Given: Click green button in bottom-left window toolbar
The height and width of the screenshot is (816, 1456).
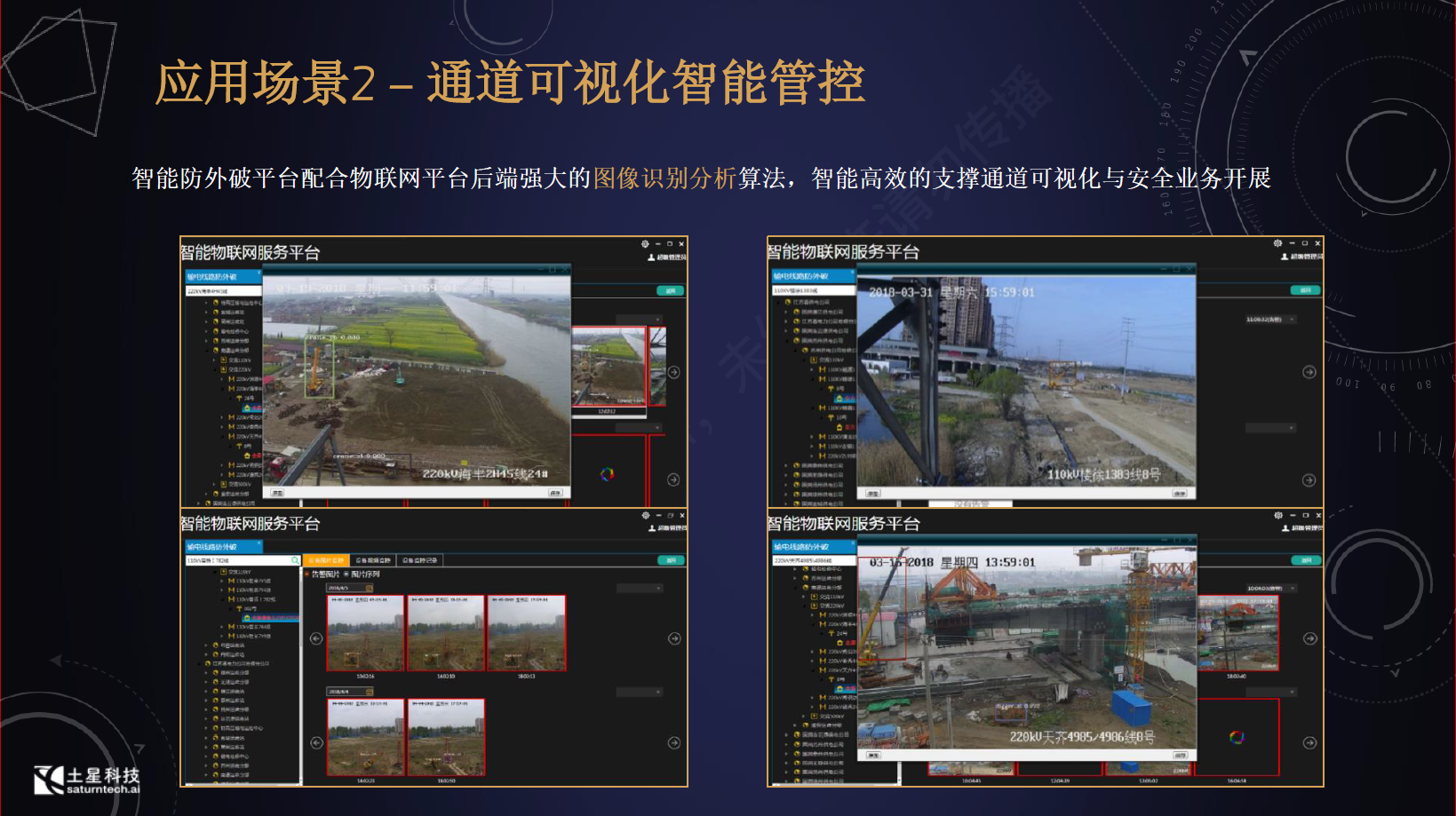Looking at the screenshot, I should tap(671, 560).
